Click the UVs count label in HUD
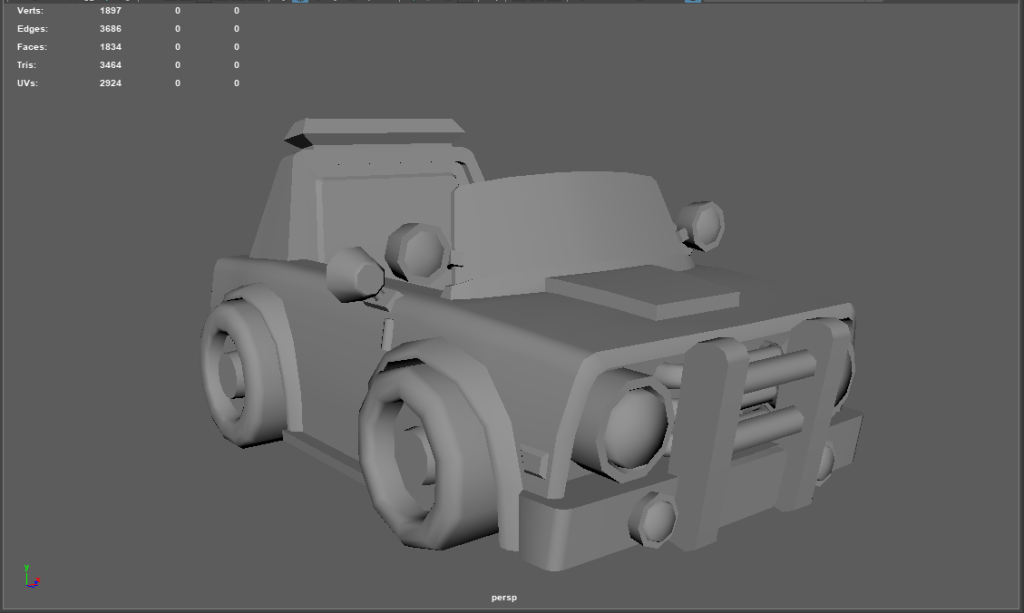This screenshot has height=613, width=1024. pyautogui.click(x=28, y=83)
